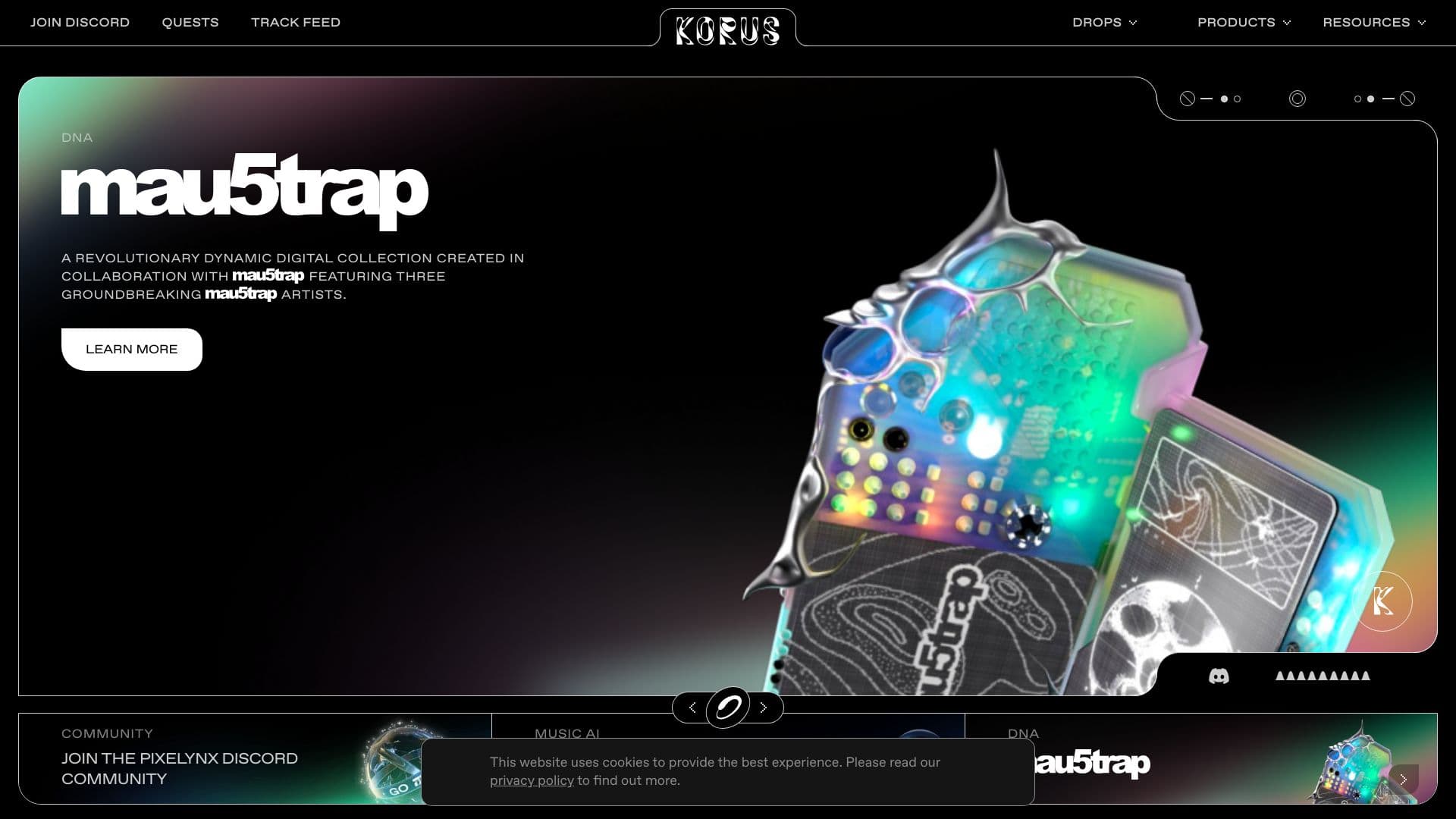Click the concentric circle icon top right

tap(1298, 99)
